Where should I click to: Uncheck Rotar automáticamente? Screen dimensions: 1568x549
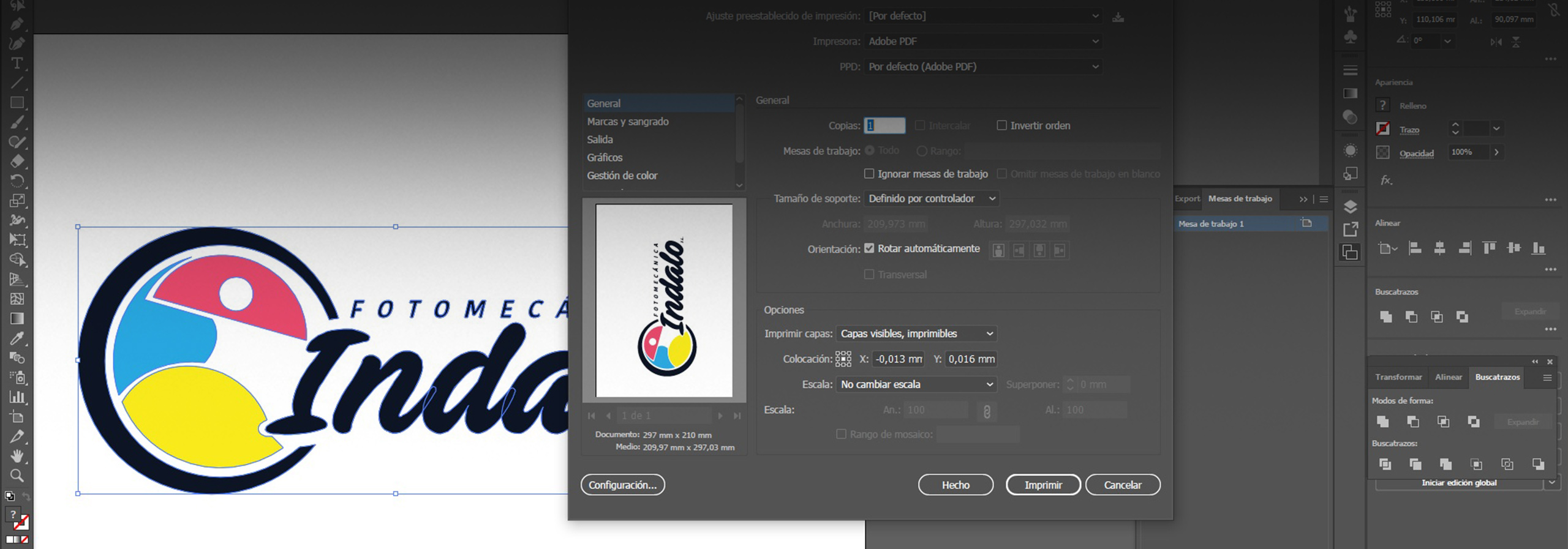pyautogui.click(x=869, y=248)
